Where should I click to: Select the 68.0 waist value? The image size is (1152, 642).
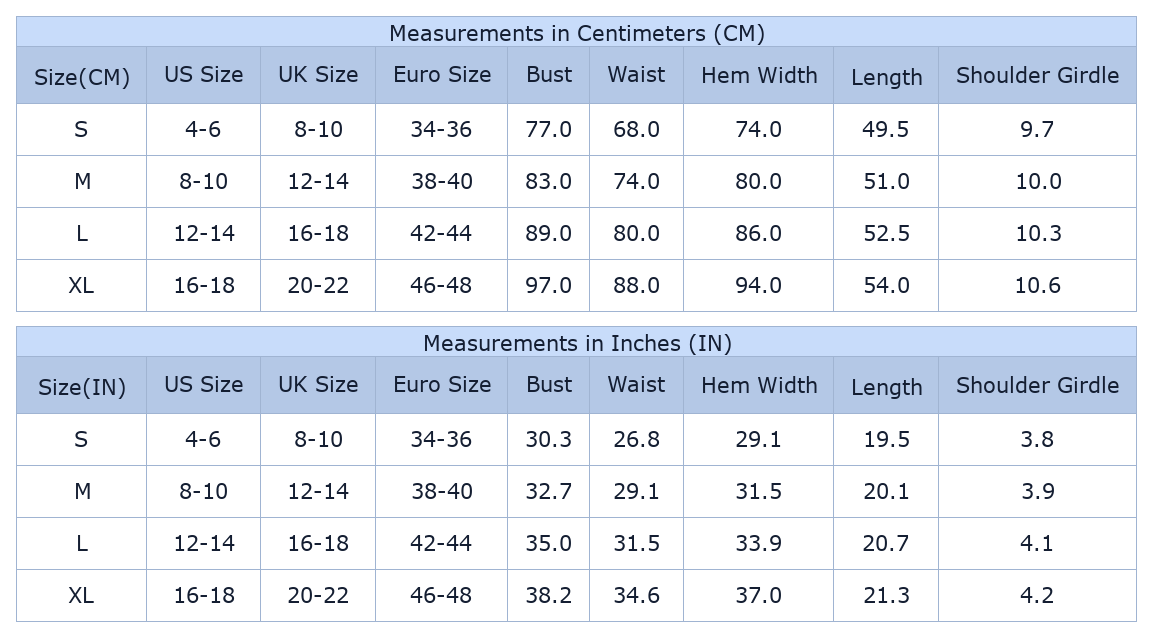(636, 129)
